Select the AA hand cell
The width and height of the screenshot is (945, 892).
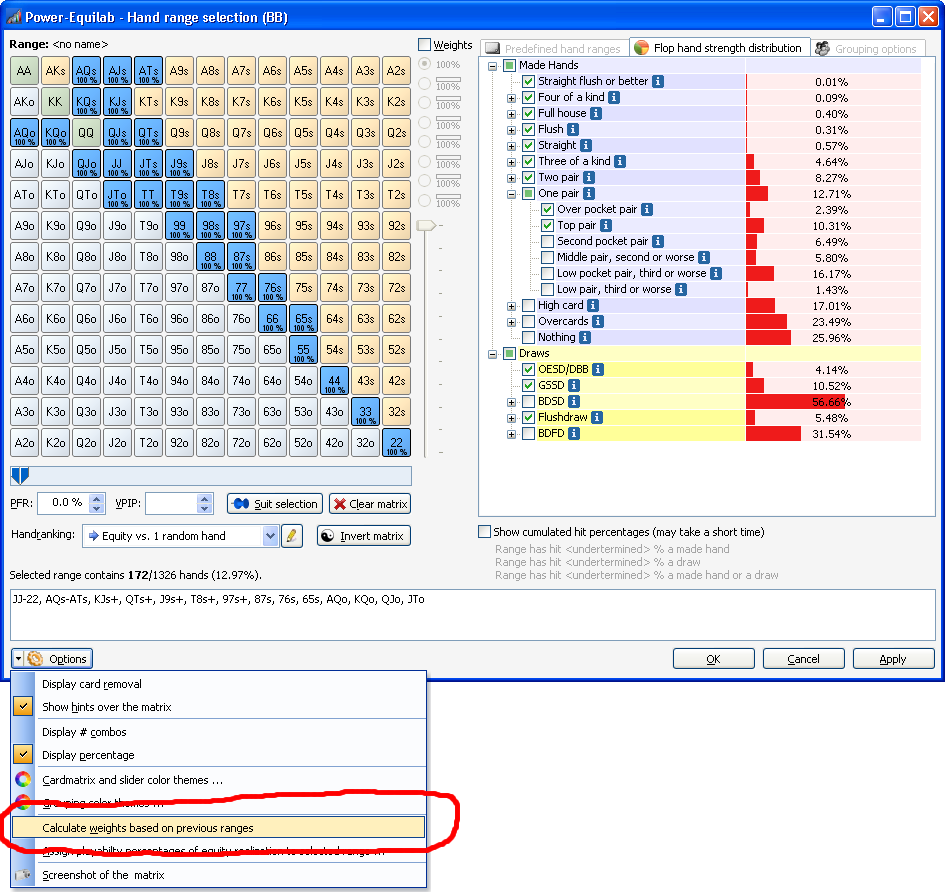tap(24, 71)
